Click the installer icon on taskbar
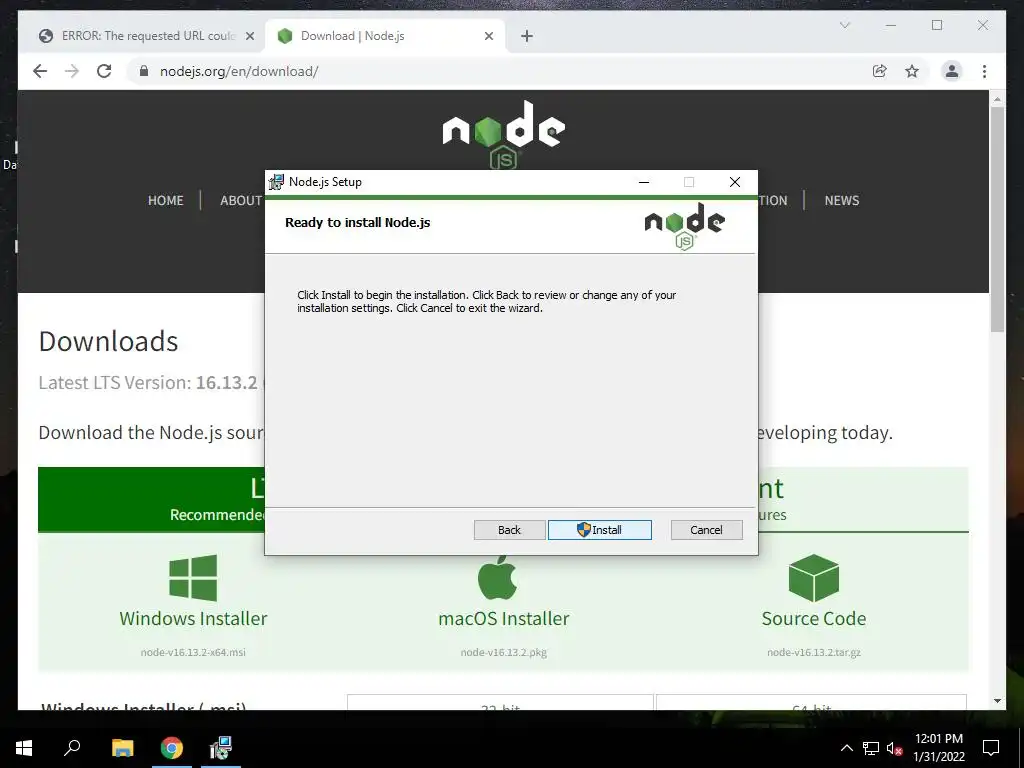Viewport: 1024px width, 768px height. point(221,748)
